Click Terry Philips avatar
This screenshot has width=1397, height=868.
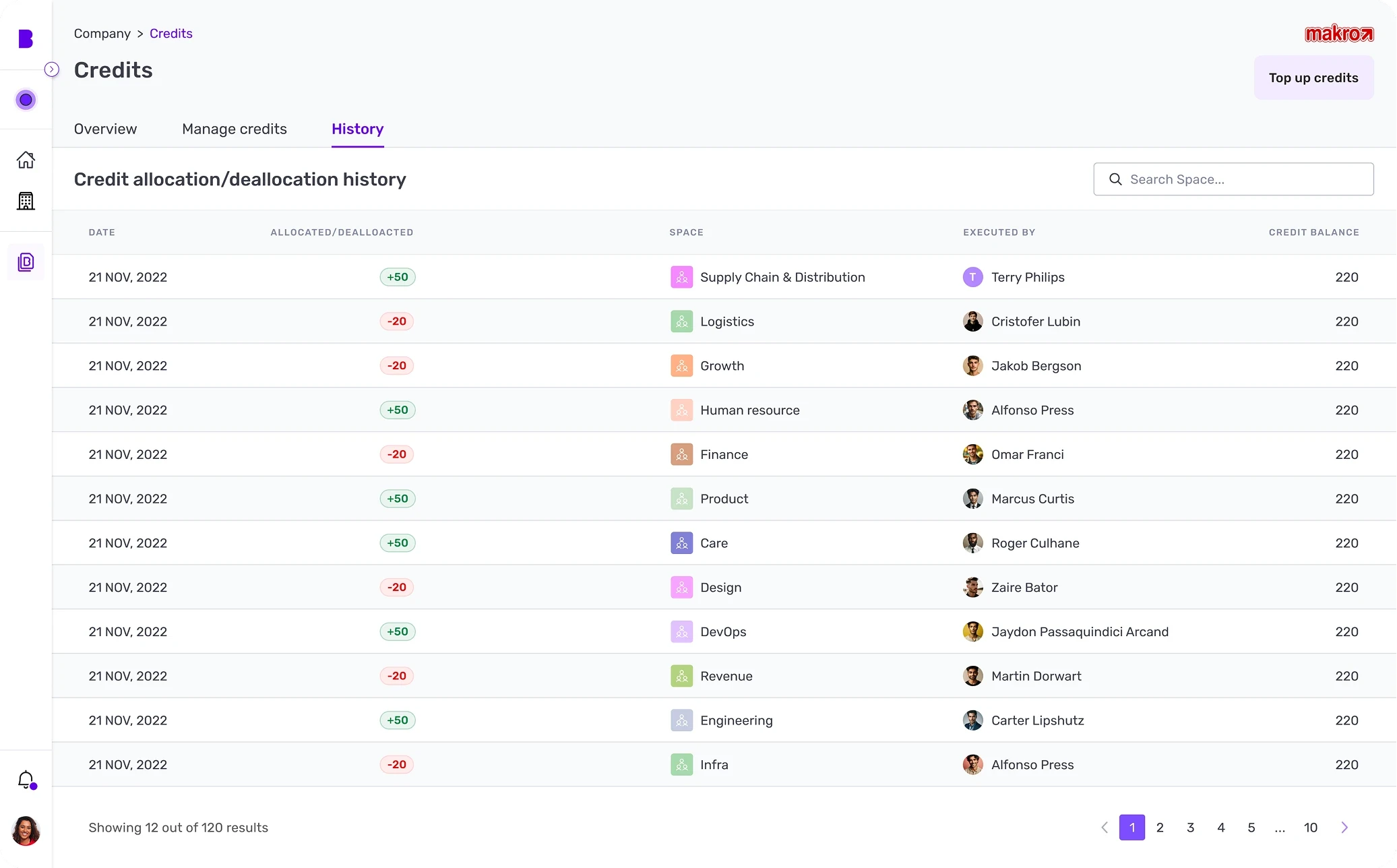(x=972, y=277)
